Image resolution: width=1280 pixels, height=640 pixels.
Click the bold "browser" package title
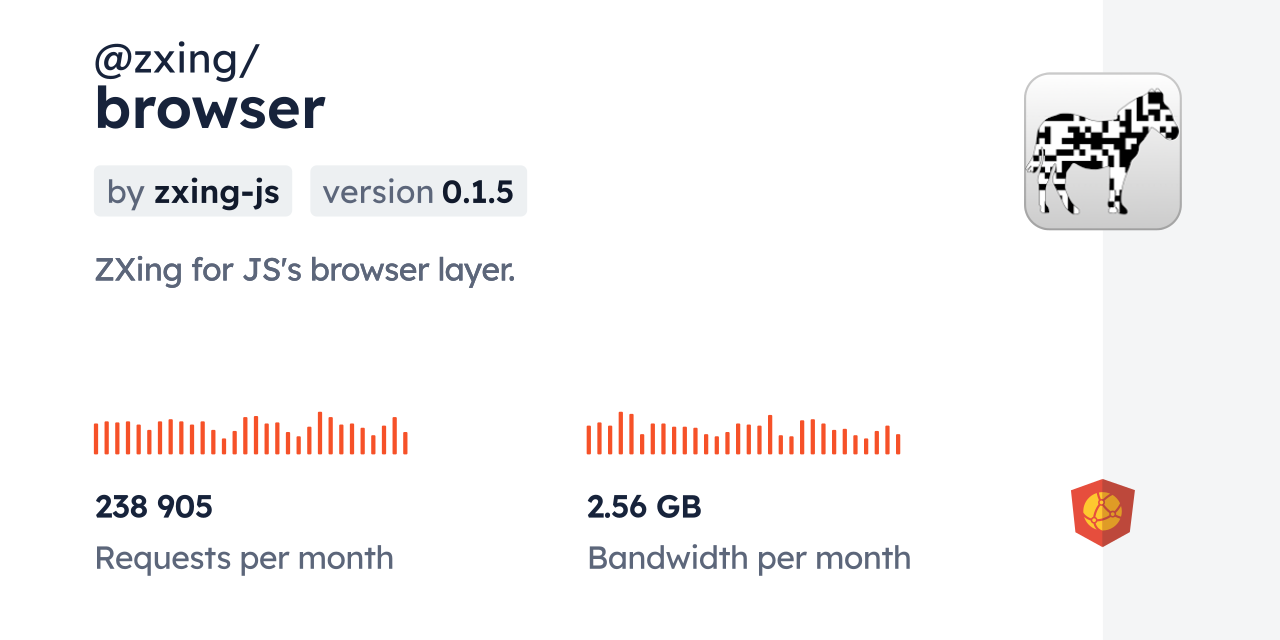[x=209, y=108]
